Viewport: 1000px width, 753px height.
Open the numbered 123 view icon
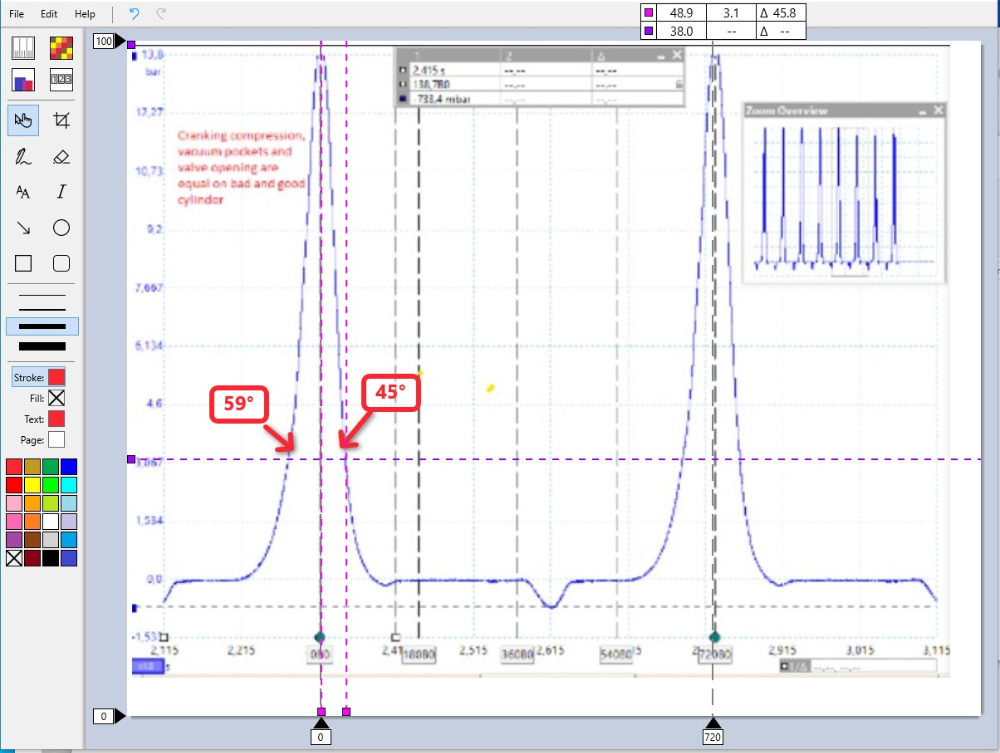pyautogui.click(x=61, y=80)
